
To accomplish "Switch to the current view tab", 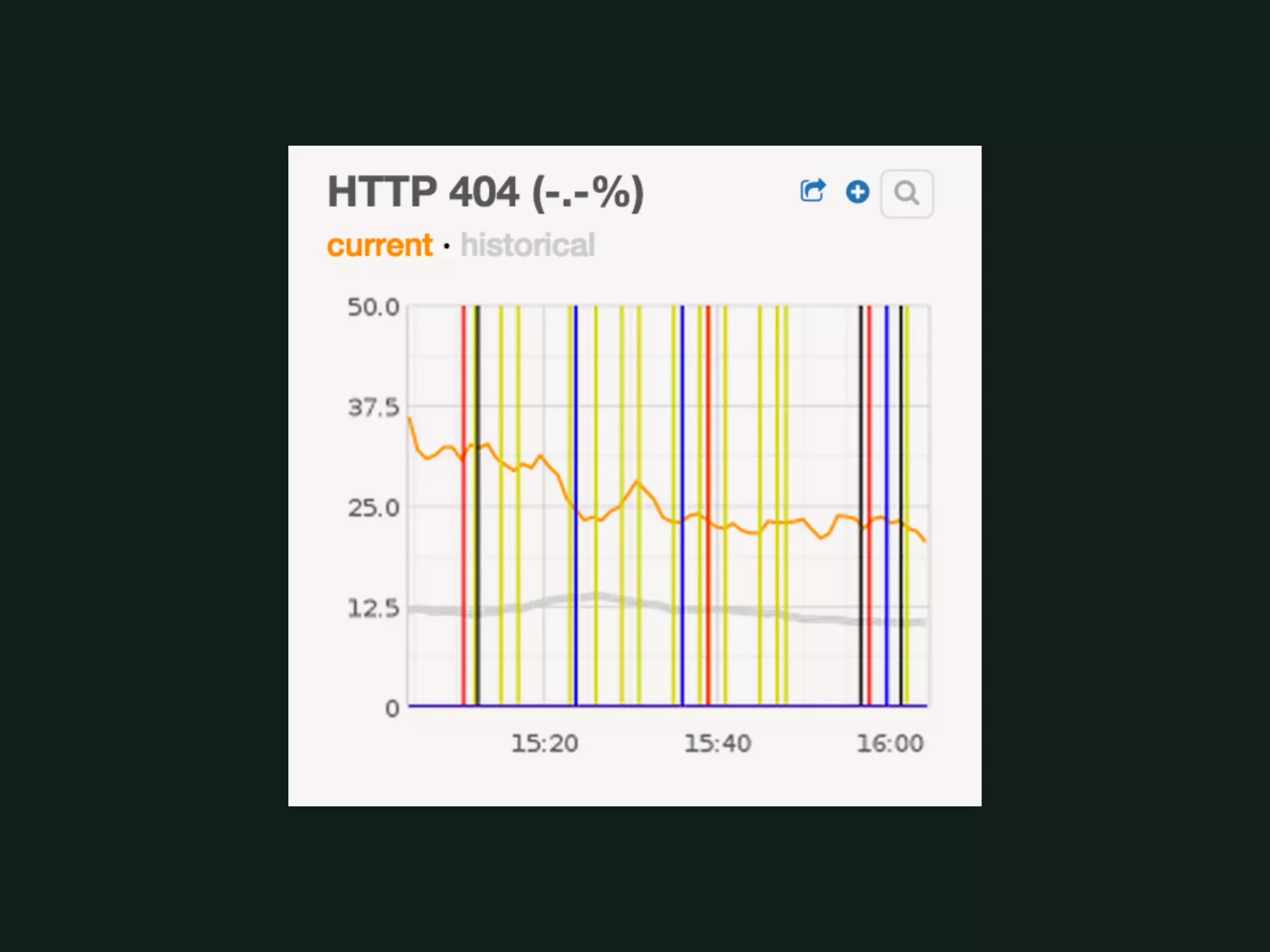I will (380, 245).
